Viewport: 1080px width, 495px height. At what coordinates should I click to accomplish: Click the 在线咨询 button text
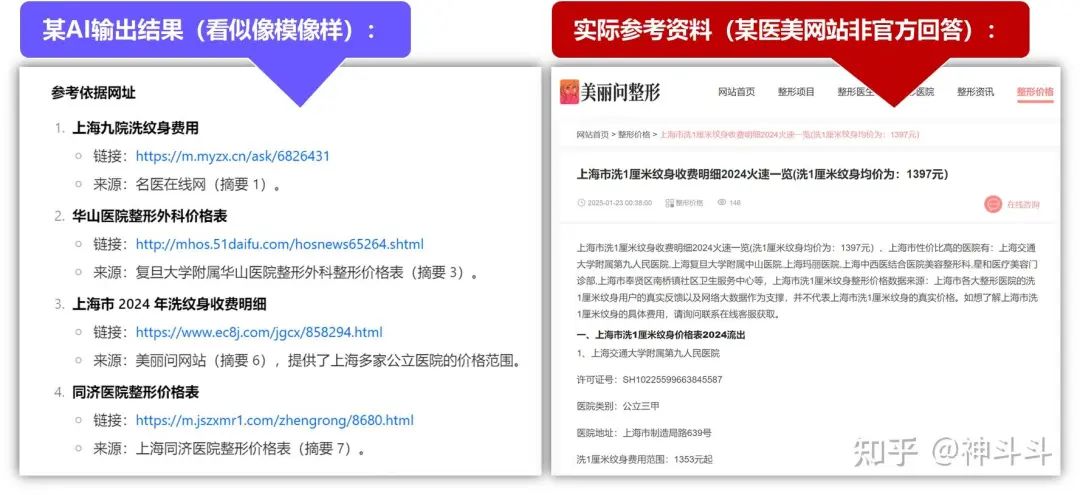tap(1024, 204)
